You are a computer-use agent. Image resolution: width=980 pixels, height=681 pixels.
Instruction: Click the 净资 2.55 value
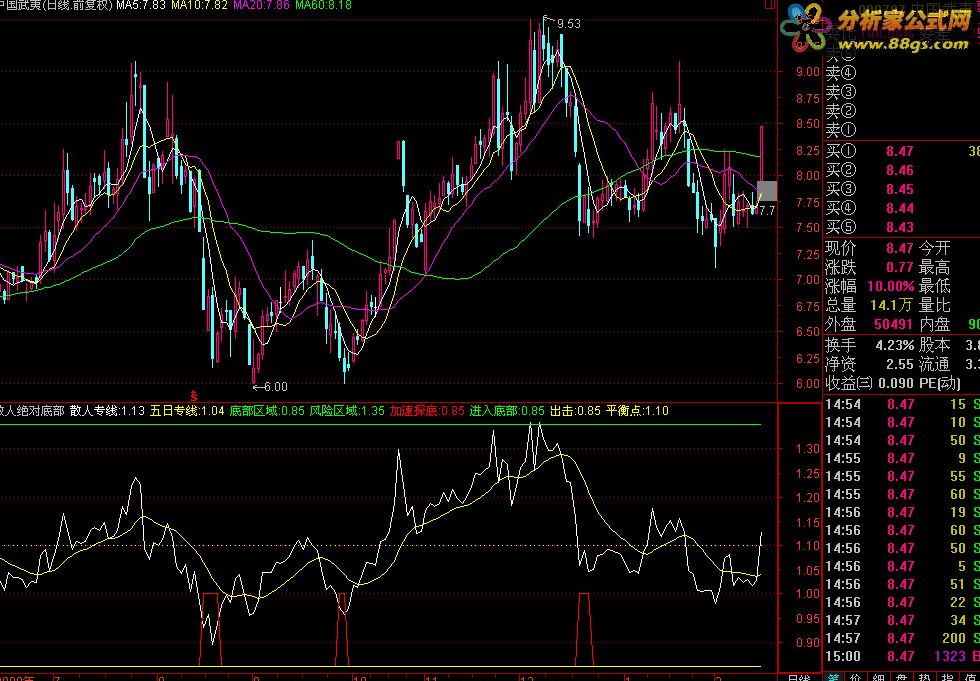(899, 364)
